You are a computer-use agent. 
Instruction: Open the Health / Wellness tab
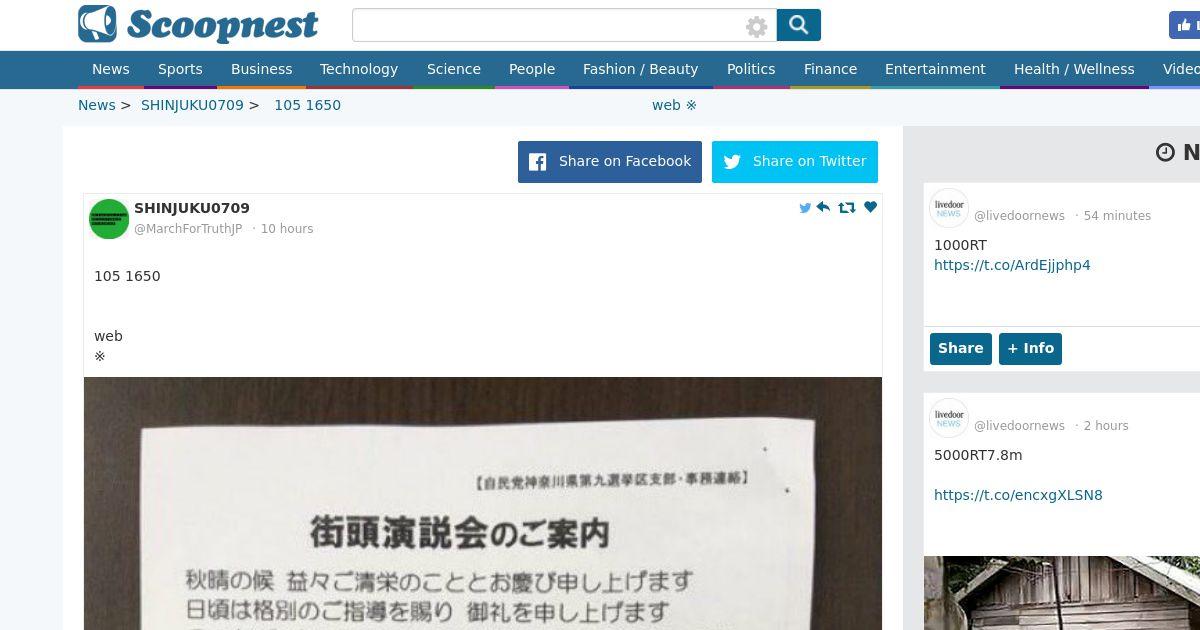[x=1074, y=69]
